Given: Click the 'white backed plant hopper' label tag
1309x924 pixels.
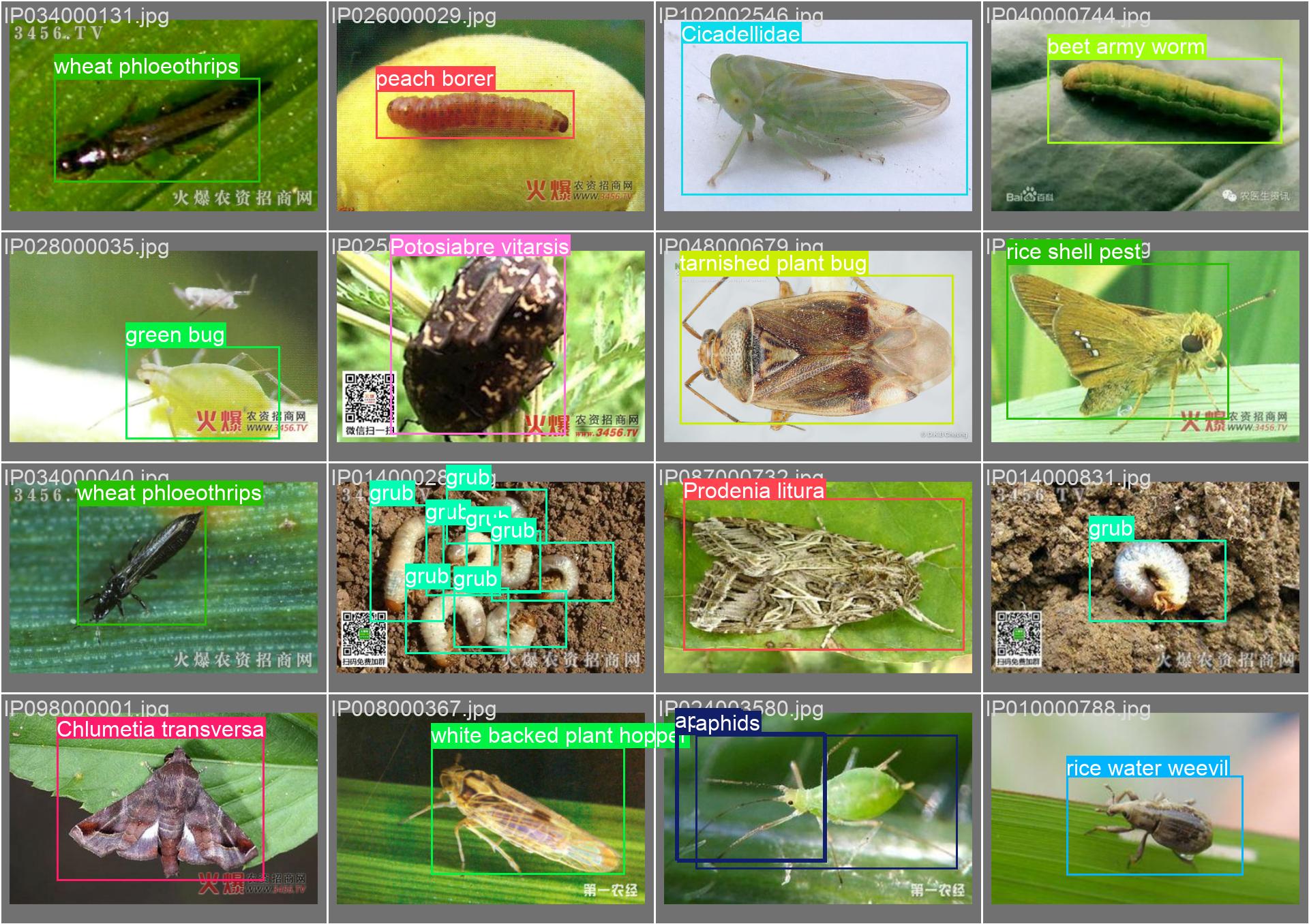Looking at the screenshot, I should click(560, 735).
